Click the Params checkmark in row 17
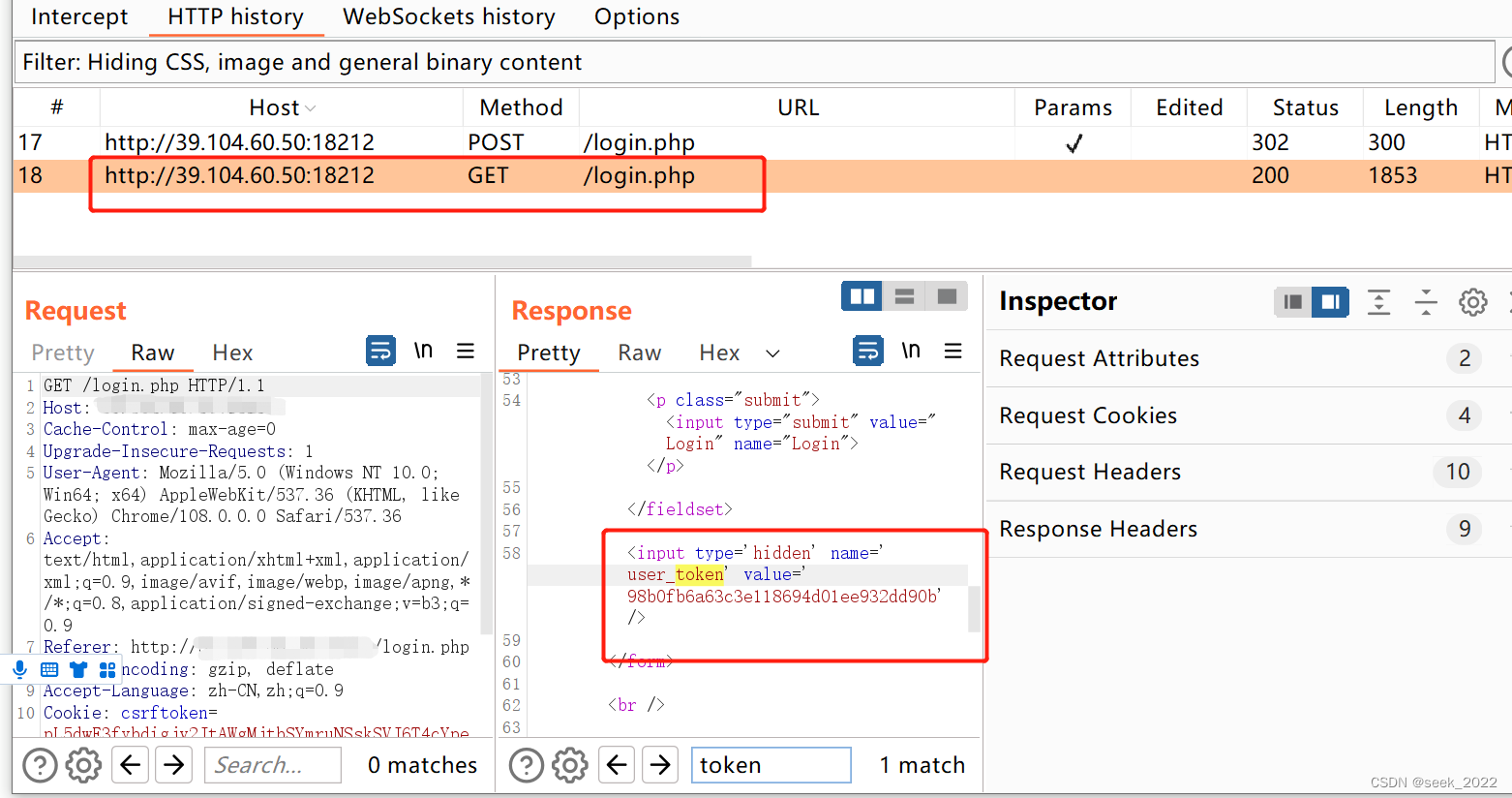Image resolution: width=1512 pixels, height=798 pixels. tap(1074, 143)
